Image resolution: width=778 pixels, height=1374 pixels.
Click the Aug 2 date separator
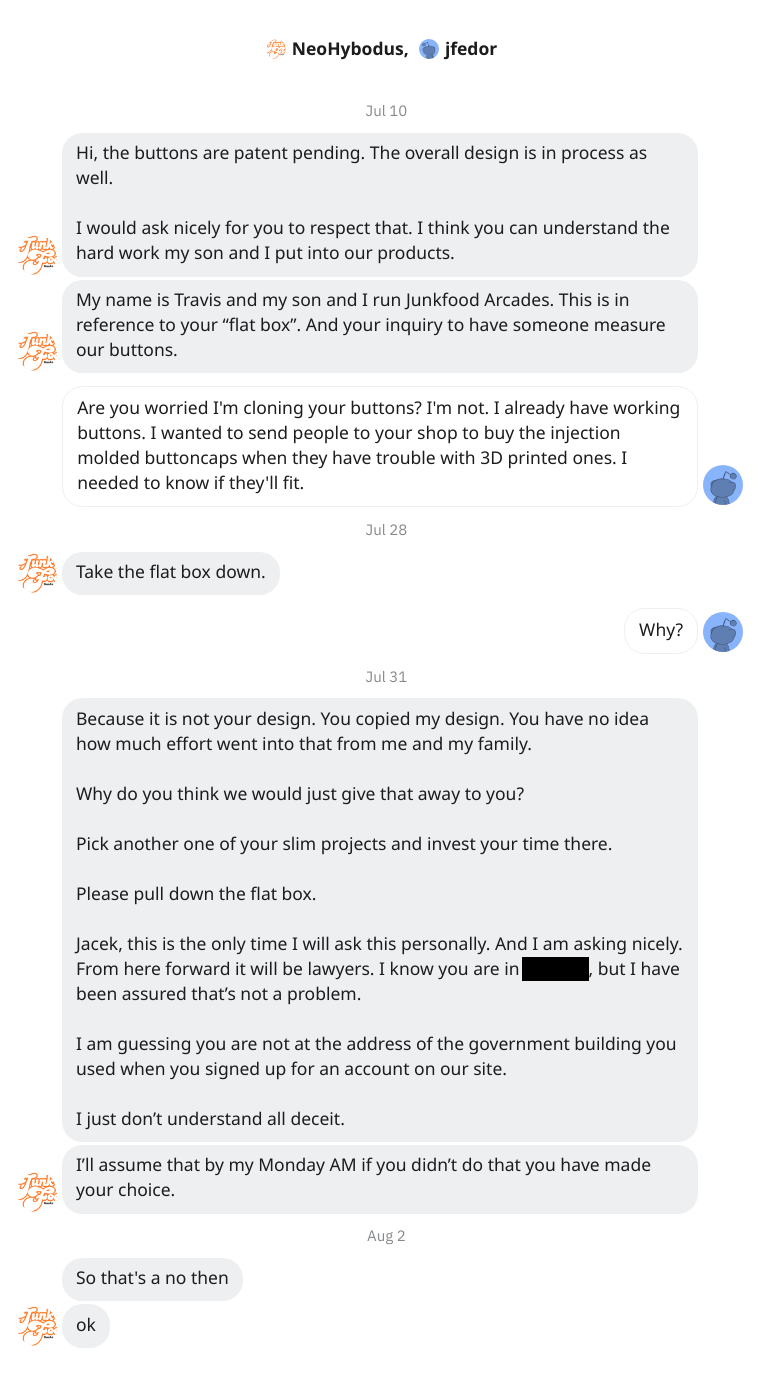[386, 1236]
